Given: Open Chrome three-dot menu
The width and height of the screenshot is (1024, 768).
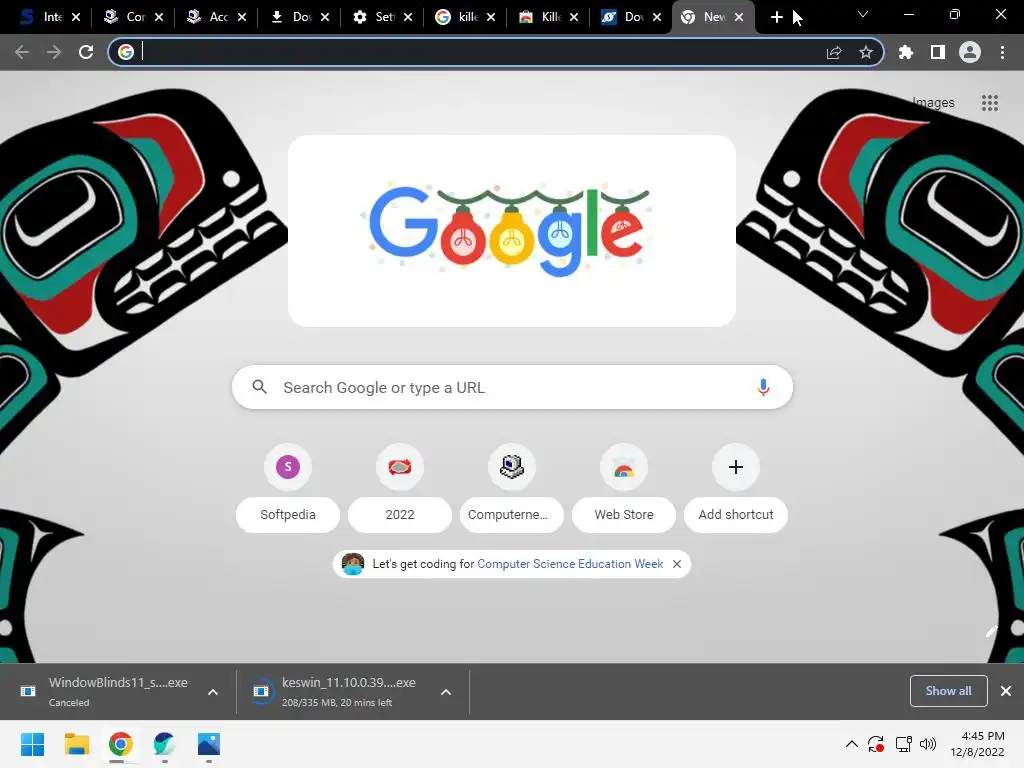Looking at the screenshot, I should coord(1002,52).
